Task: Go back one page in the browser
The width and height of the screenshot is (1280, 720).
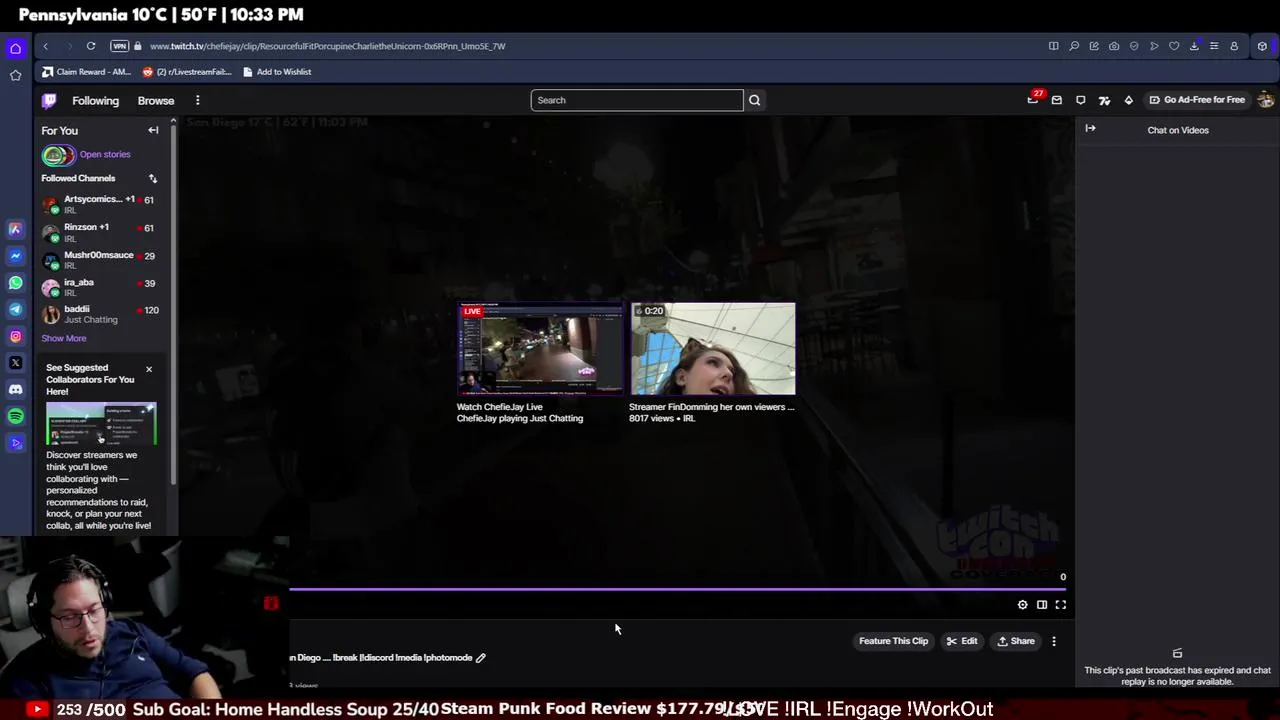Action: point(45,46)
